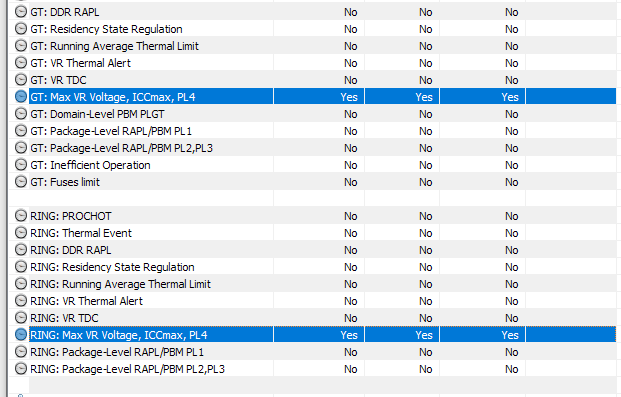Click the icon for GT: Package-Level RAPL/PBM PL1
Screen dimensions: 621x397
click(x=21, y=131)
